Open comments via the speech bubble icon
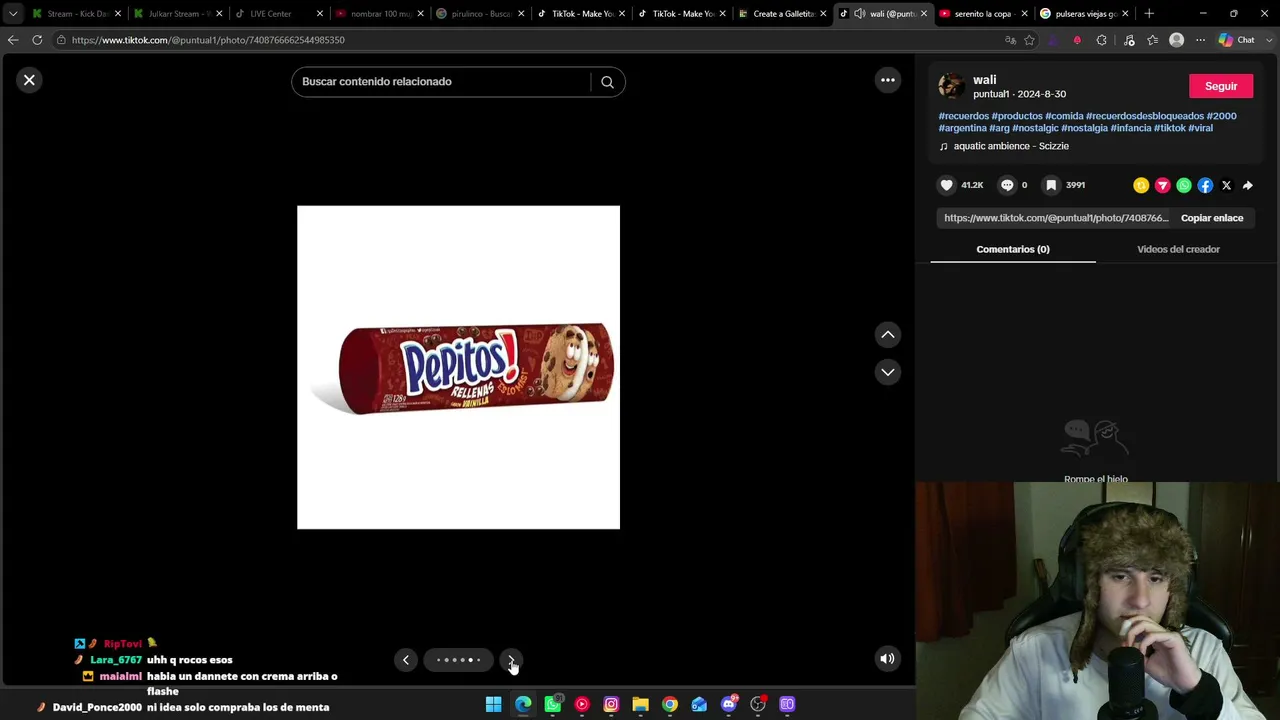 1007,185
